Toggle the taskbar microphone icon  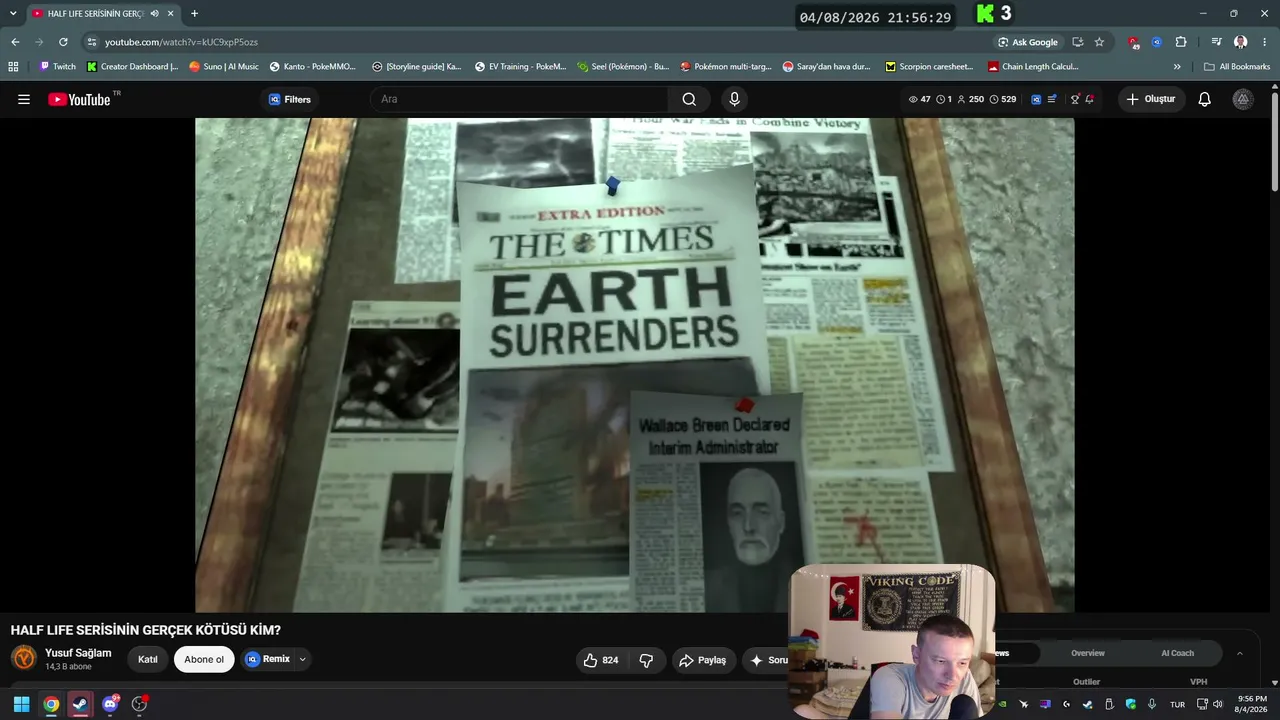(x=1152, y=704)
